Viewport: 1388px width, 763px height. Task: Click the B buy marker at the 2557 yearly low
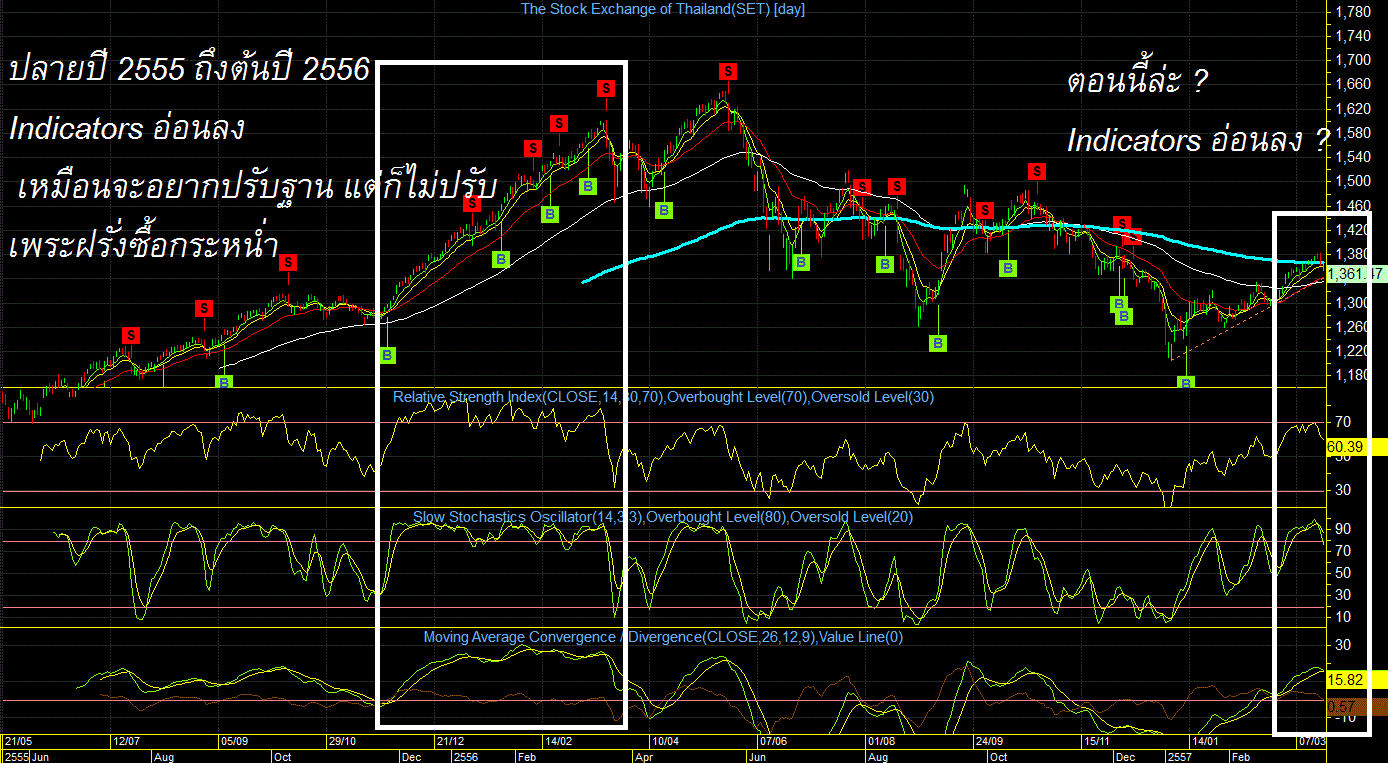pos(1186,383)
